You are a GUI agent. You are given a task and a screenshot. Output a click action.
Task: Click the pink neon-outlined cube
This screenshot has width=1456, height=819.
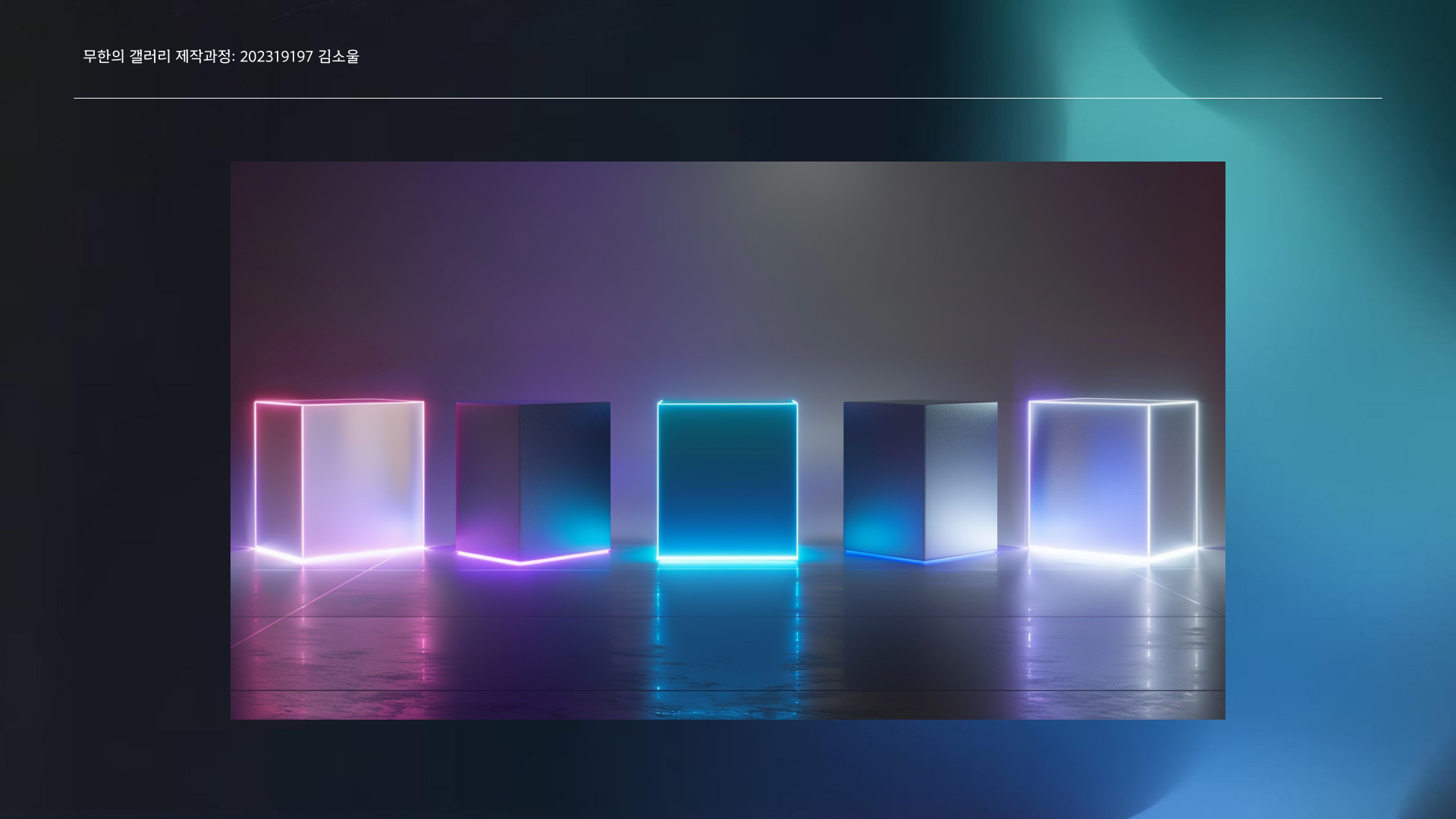339,479
